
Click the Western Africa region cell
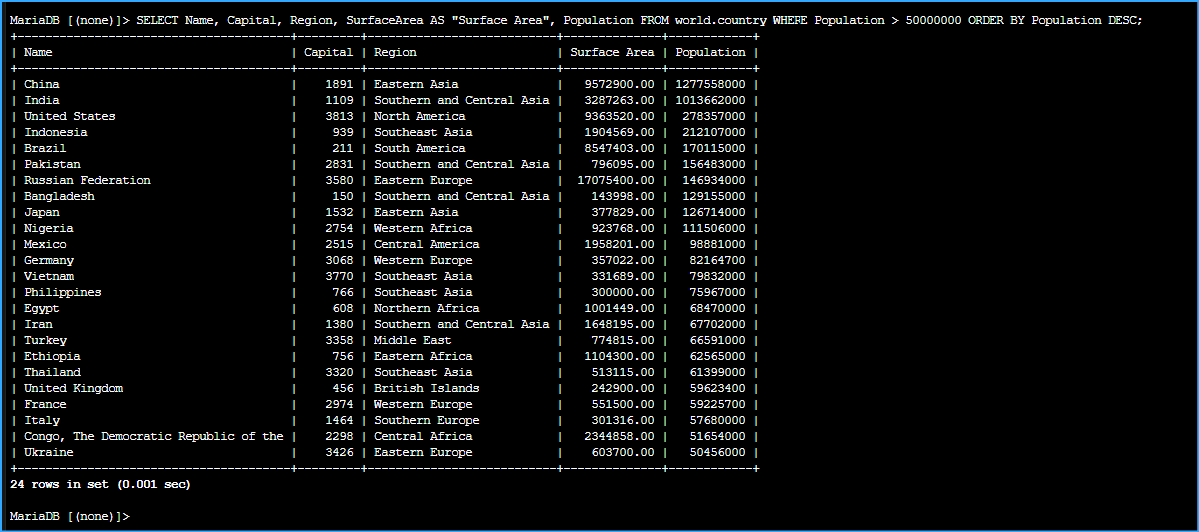coord(424,229)
